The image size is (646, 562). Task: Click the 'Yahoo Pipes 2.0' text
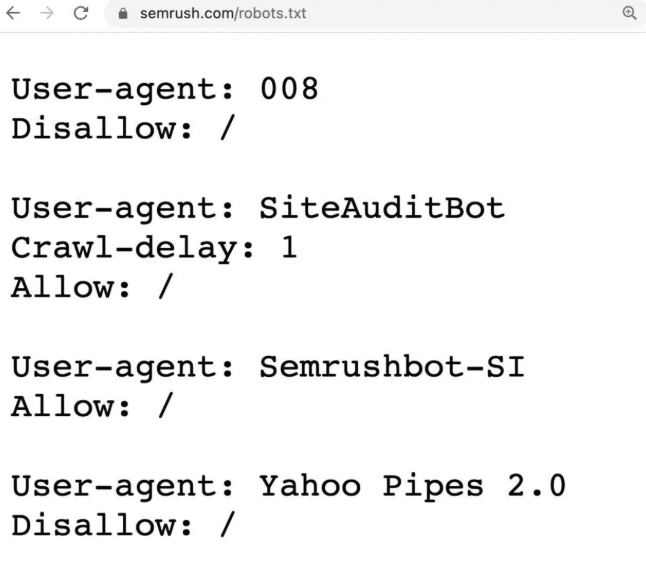pyautogui.click(x=412, y=487)
